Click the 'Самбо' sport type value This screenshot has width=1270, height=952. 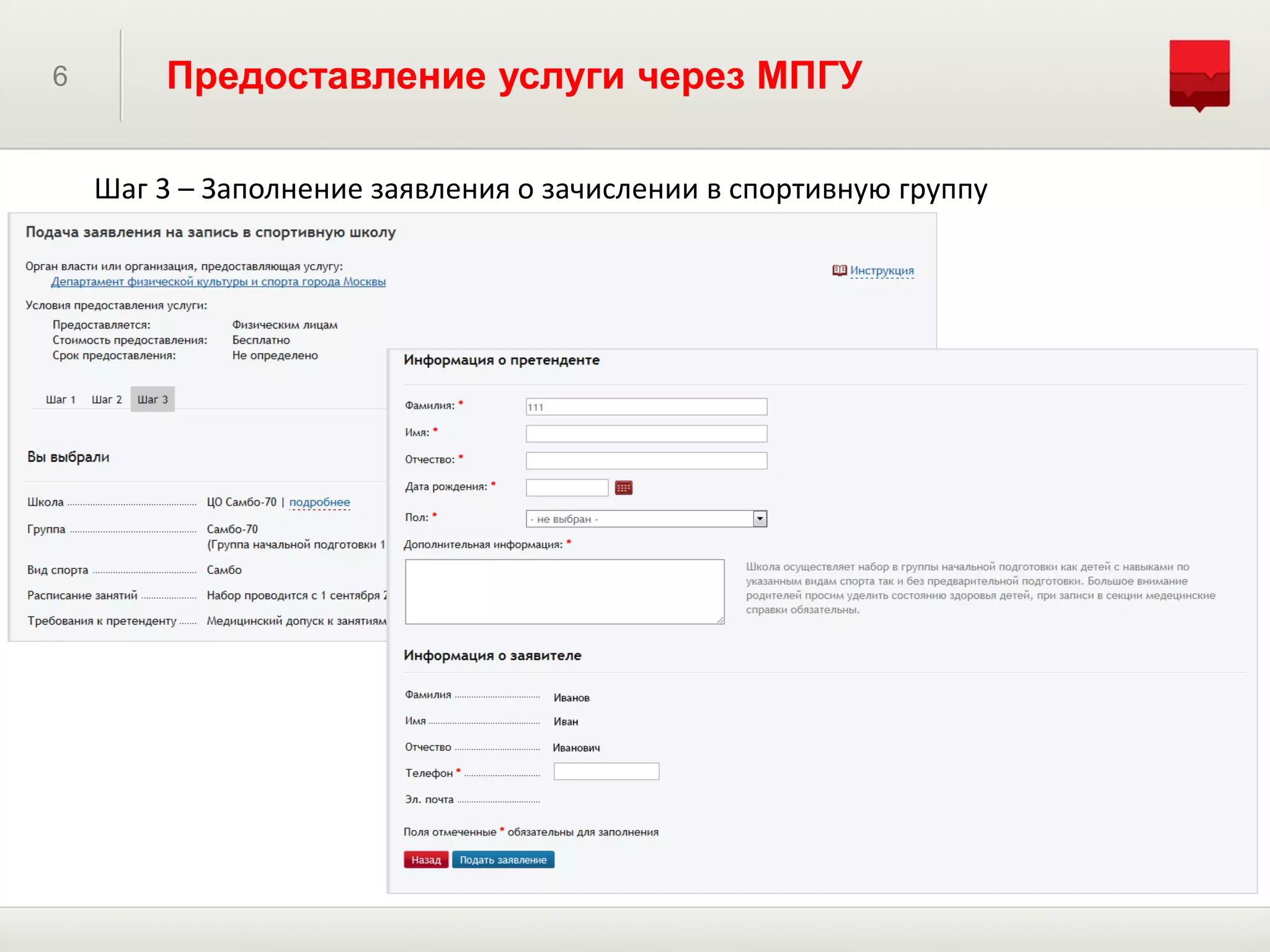tap(224, 570)
